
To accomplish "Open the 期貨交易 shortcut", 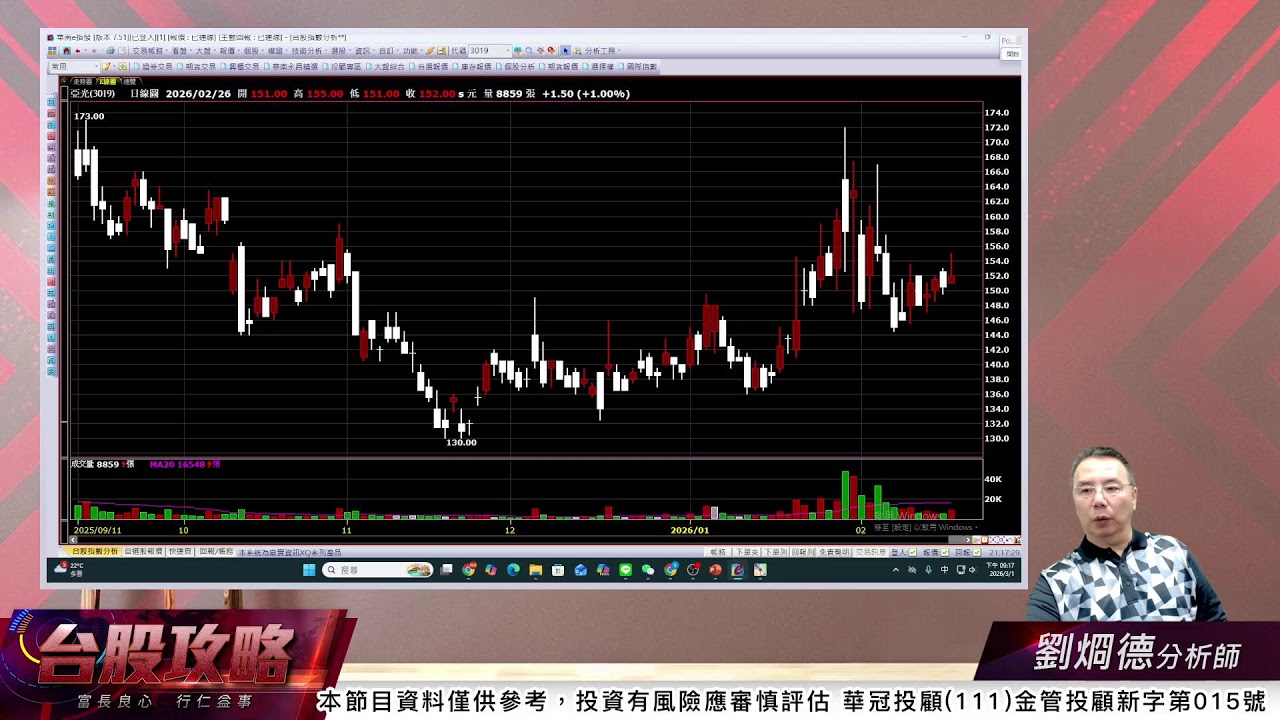I will pos(196,66).
